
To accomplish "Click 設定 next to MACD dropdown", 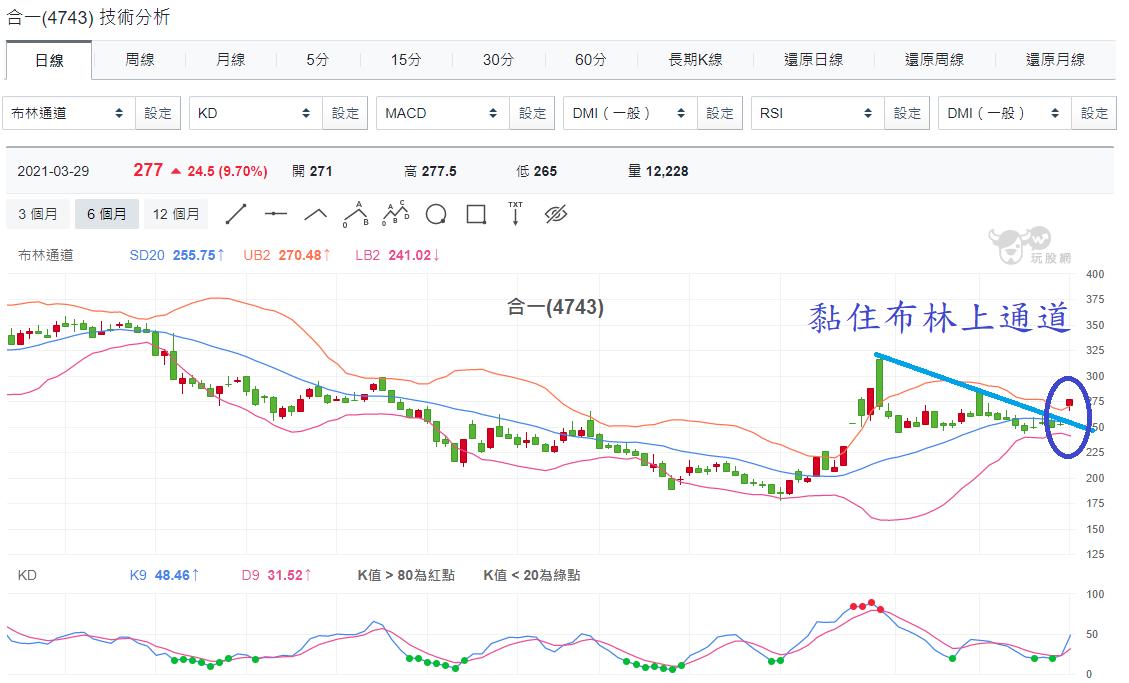I will (x=532, y=113).
